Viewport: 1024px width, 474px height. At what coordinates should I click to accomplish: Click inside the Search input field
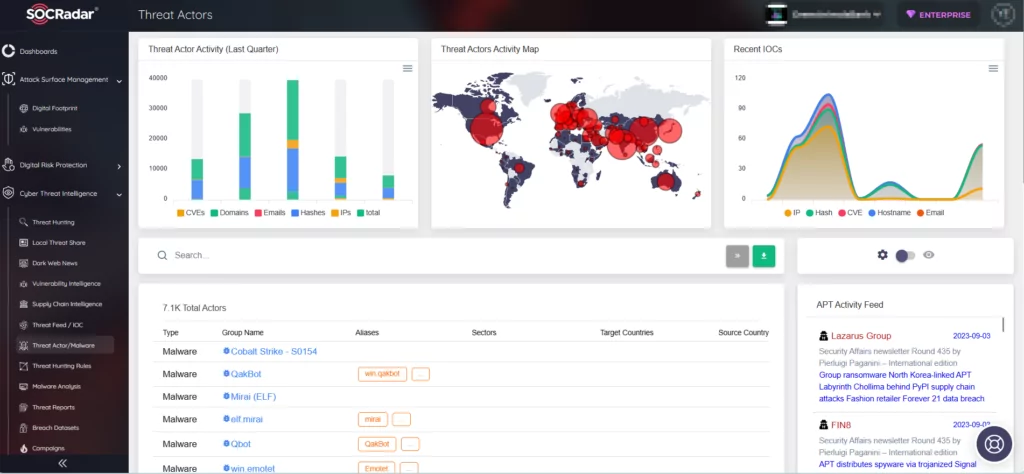click(x=444, y=255)
